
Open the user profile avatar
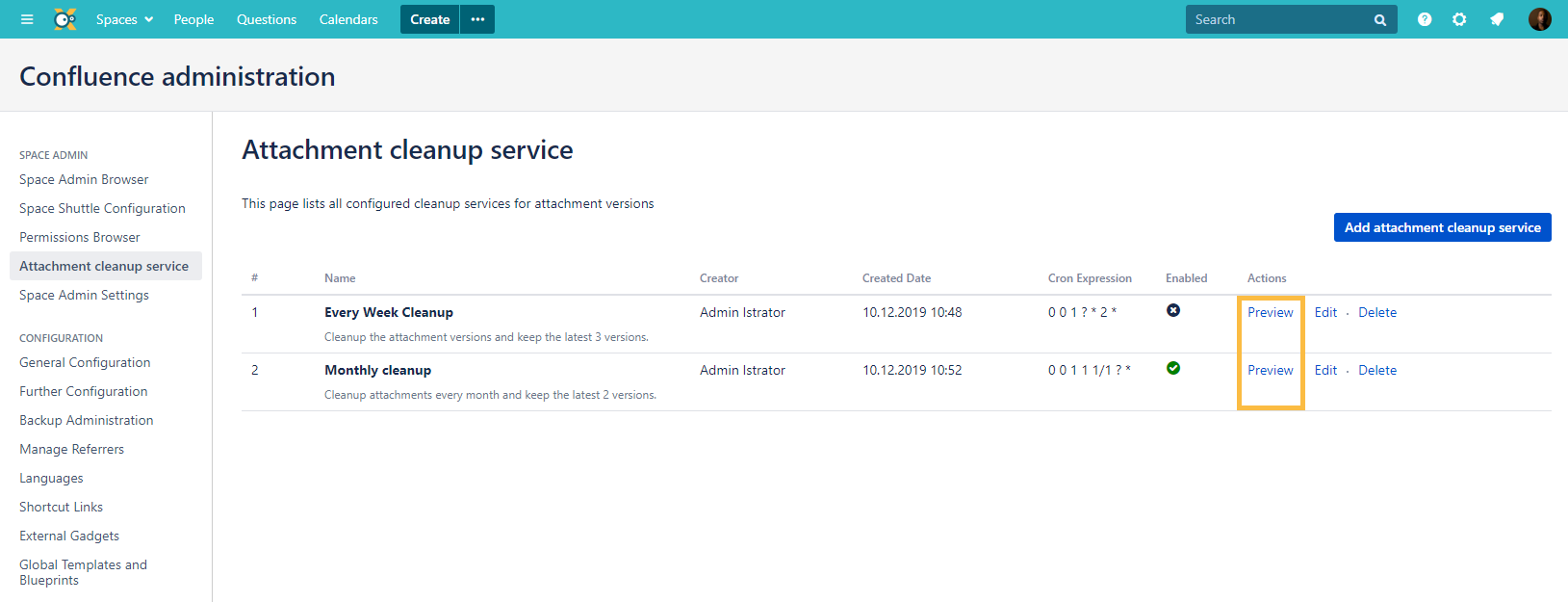point(1539,19)
